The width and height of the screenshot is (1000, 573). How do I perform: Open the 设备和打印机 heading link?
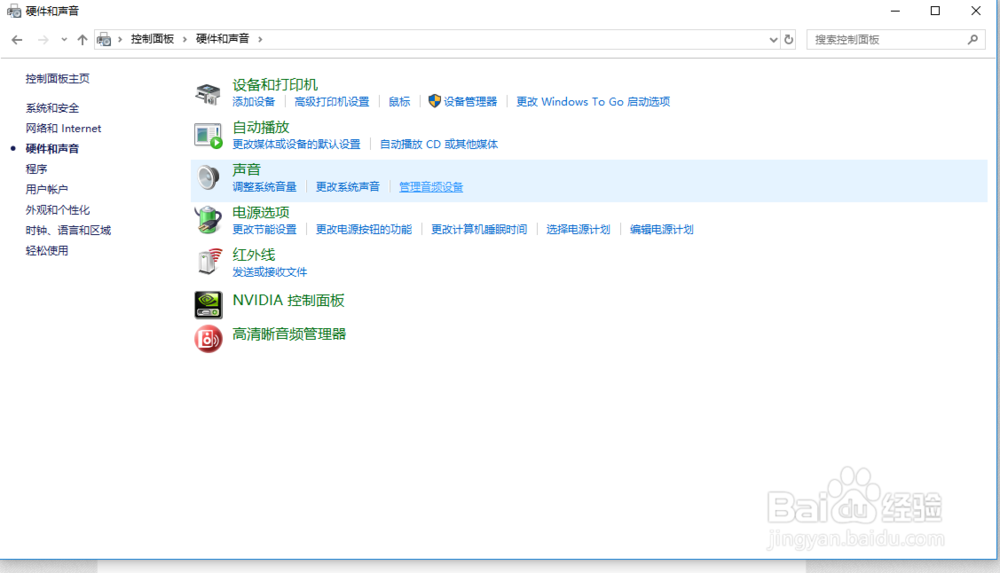point(275,85)
